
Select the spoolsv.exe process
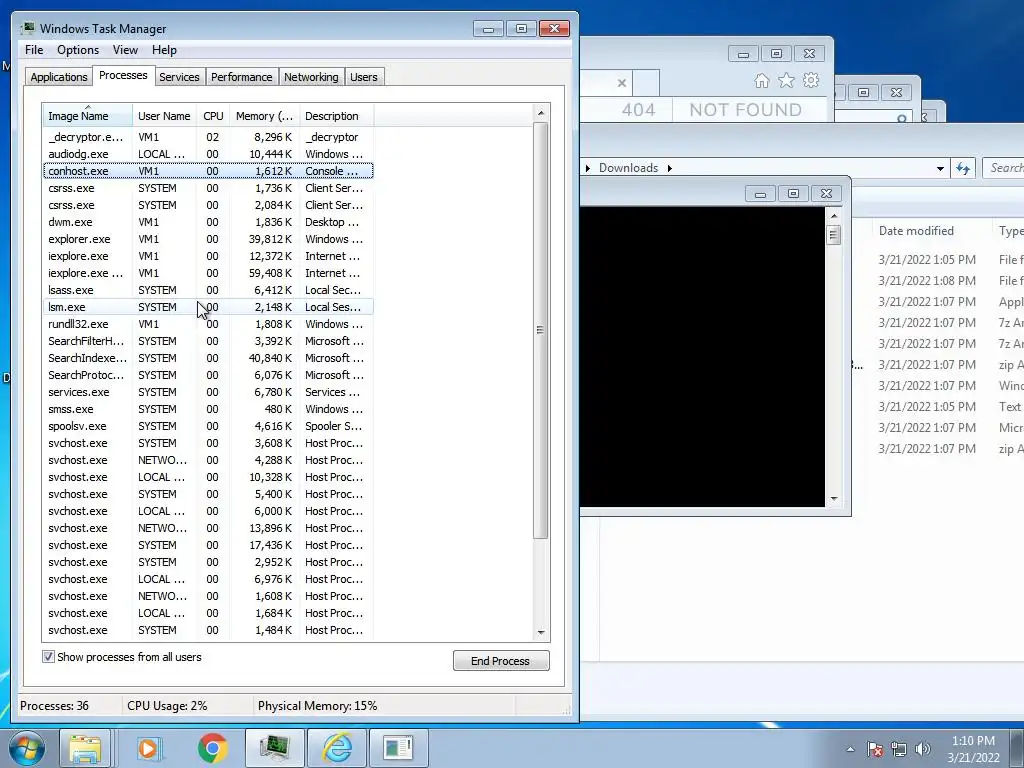click(208, 426)
